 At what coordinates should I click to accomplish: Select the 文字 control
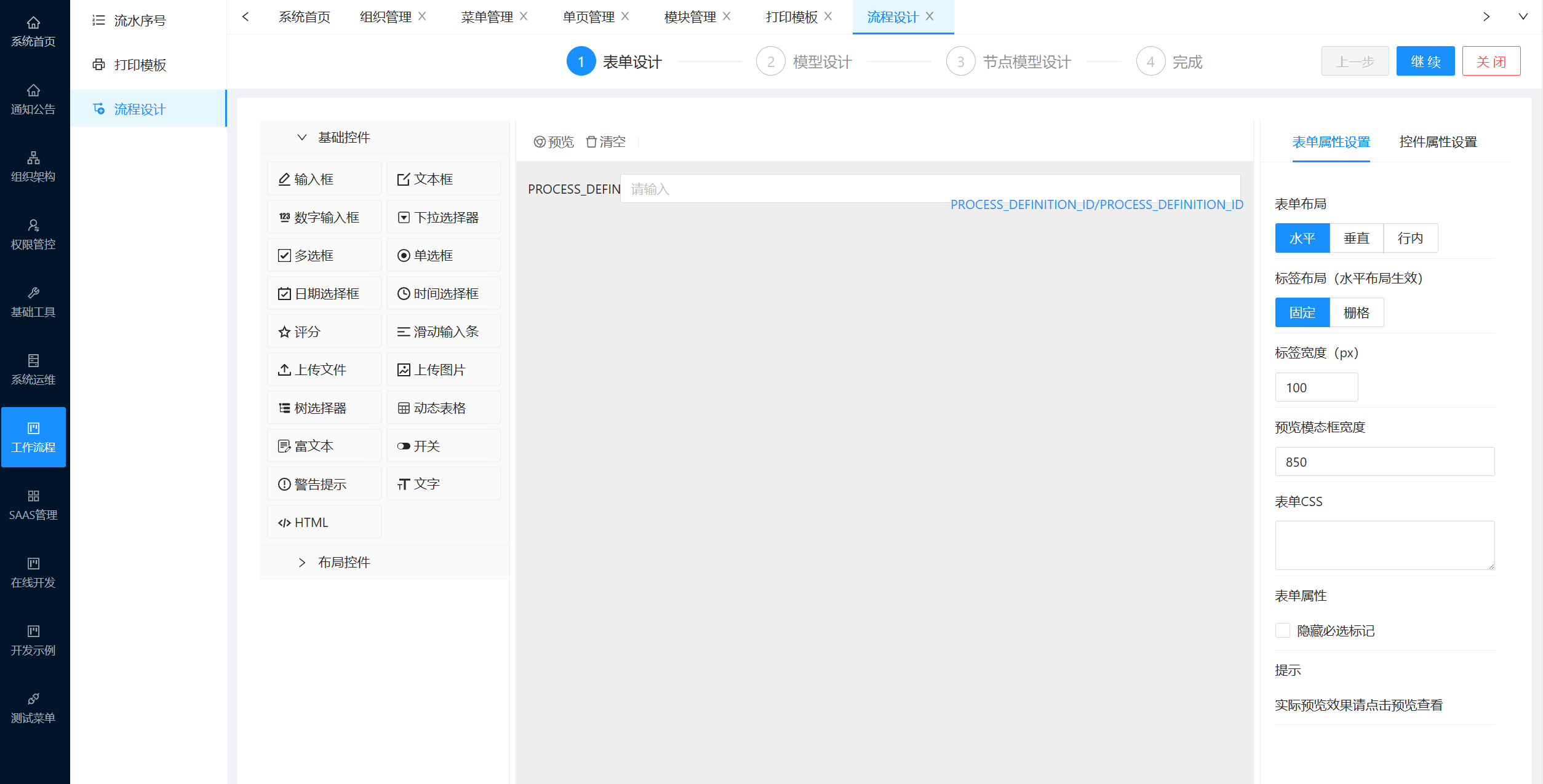444,484
